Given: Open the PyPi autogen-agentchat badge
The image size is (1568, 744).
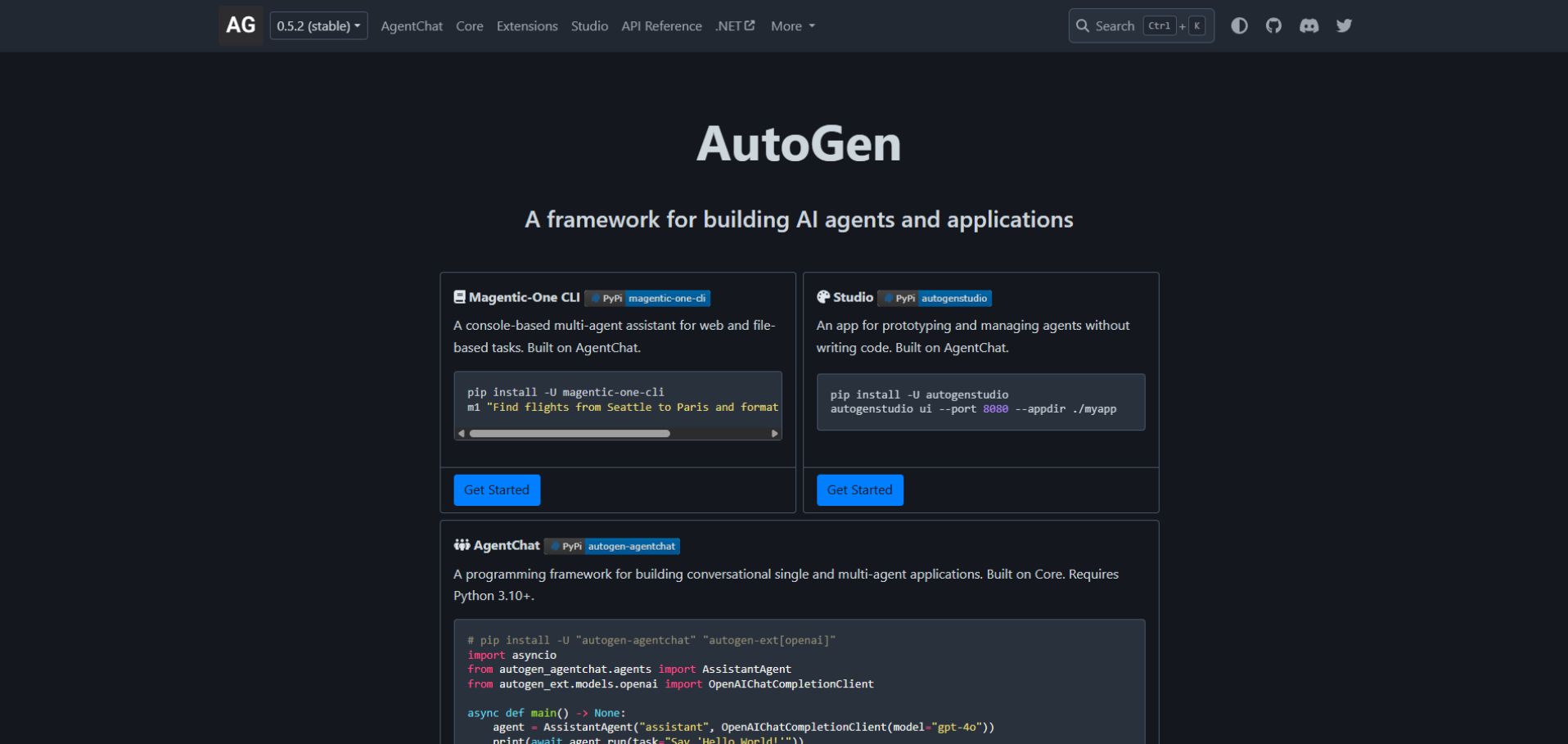Looking at the screenshot, I should 612,546.
